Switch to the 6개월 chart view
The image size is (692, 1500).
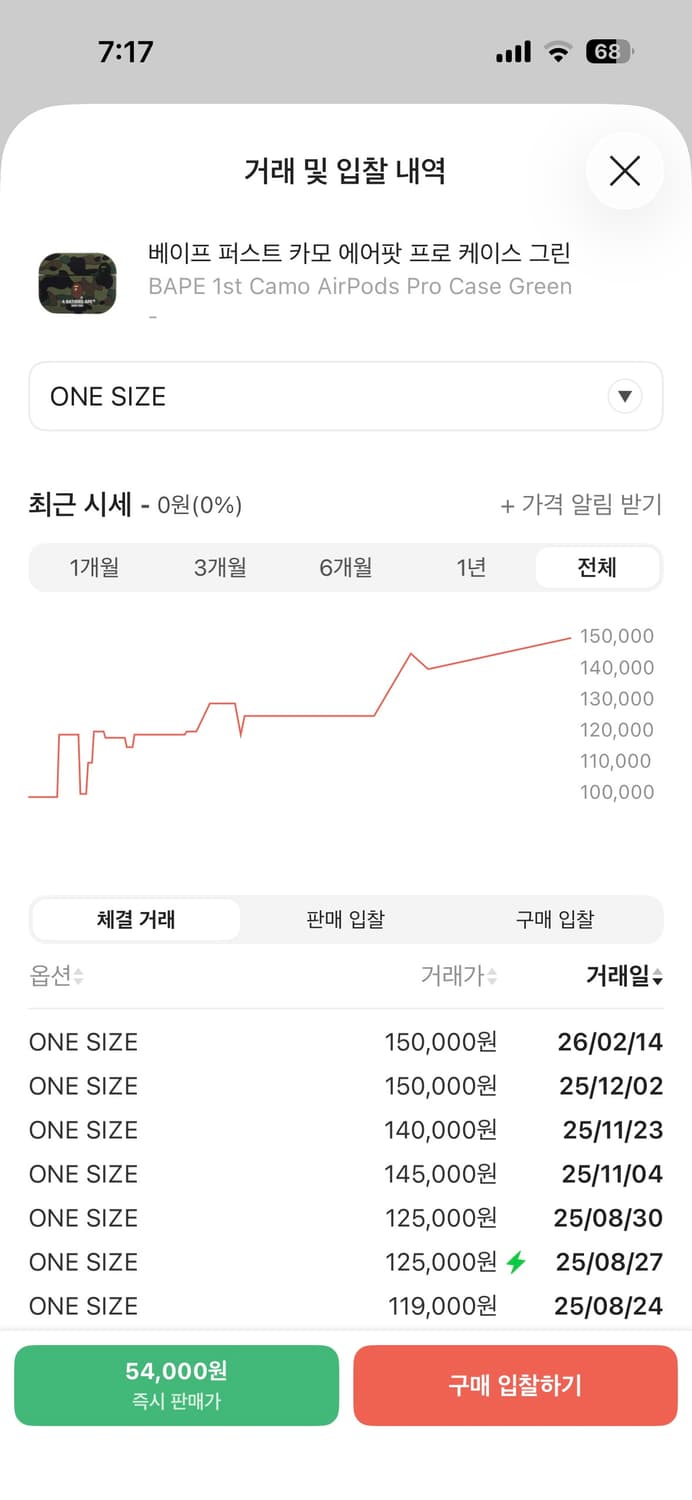tap(345, 567)
